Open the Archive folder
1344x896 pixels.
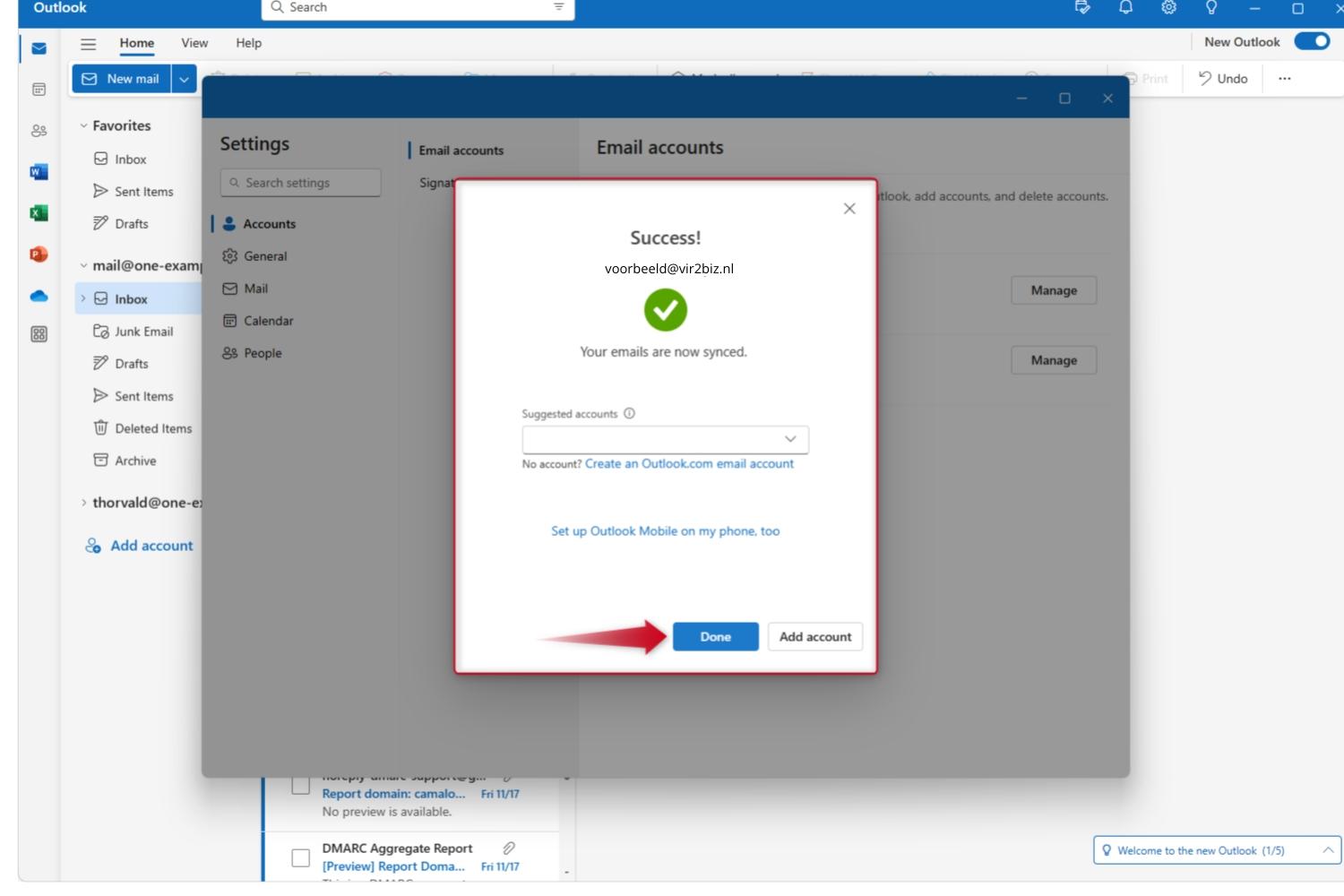(135, 461)
